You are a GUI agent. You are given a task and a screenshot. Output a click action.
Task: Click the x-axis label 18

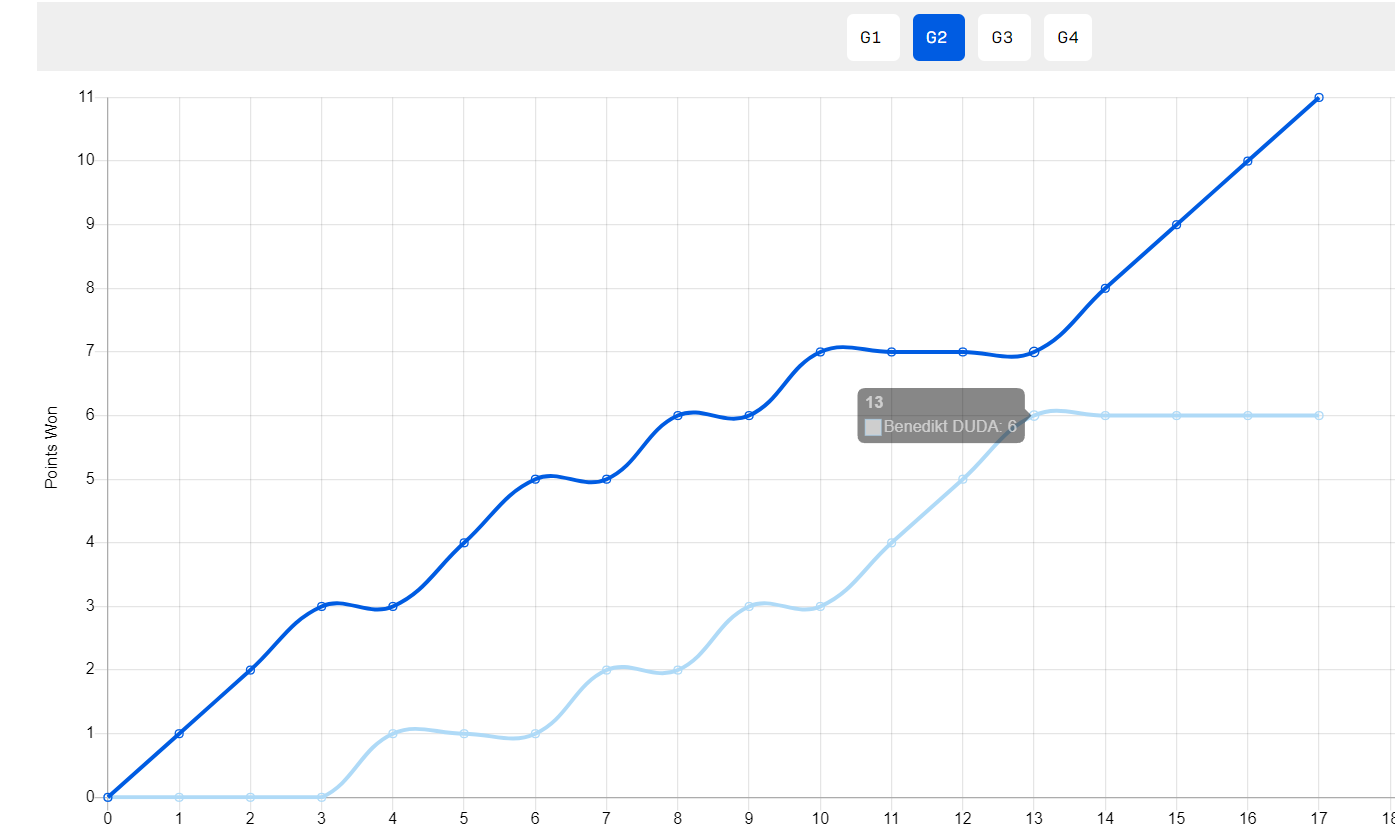click(1388, 817)
